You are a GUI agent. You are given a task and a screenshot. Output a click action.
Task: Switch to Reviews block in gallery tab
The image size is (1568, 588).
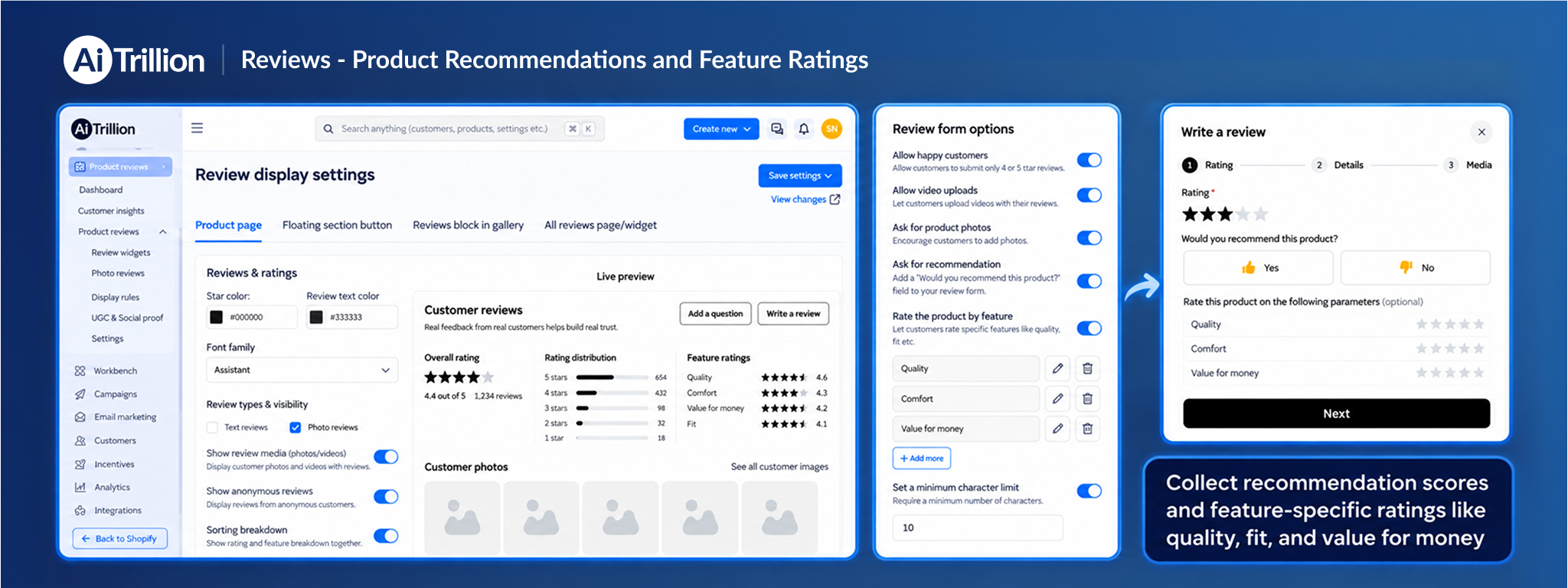pyautogui.click(x=469, y=225)
